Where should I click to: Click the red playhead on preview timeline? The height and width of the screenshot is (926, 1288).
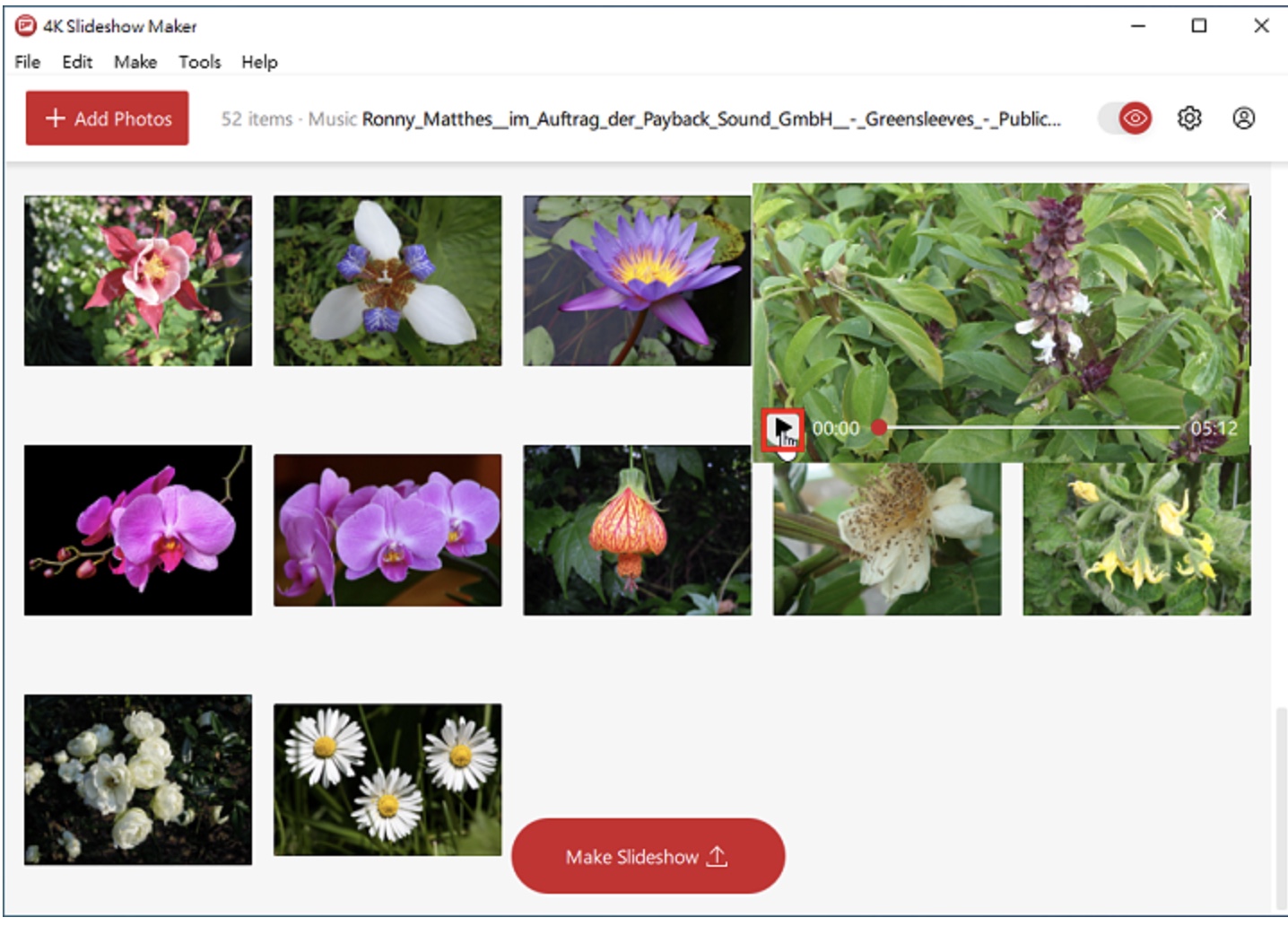coord(879,428)
